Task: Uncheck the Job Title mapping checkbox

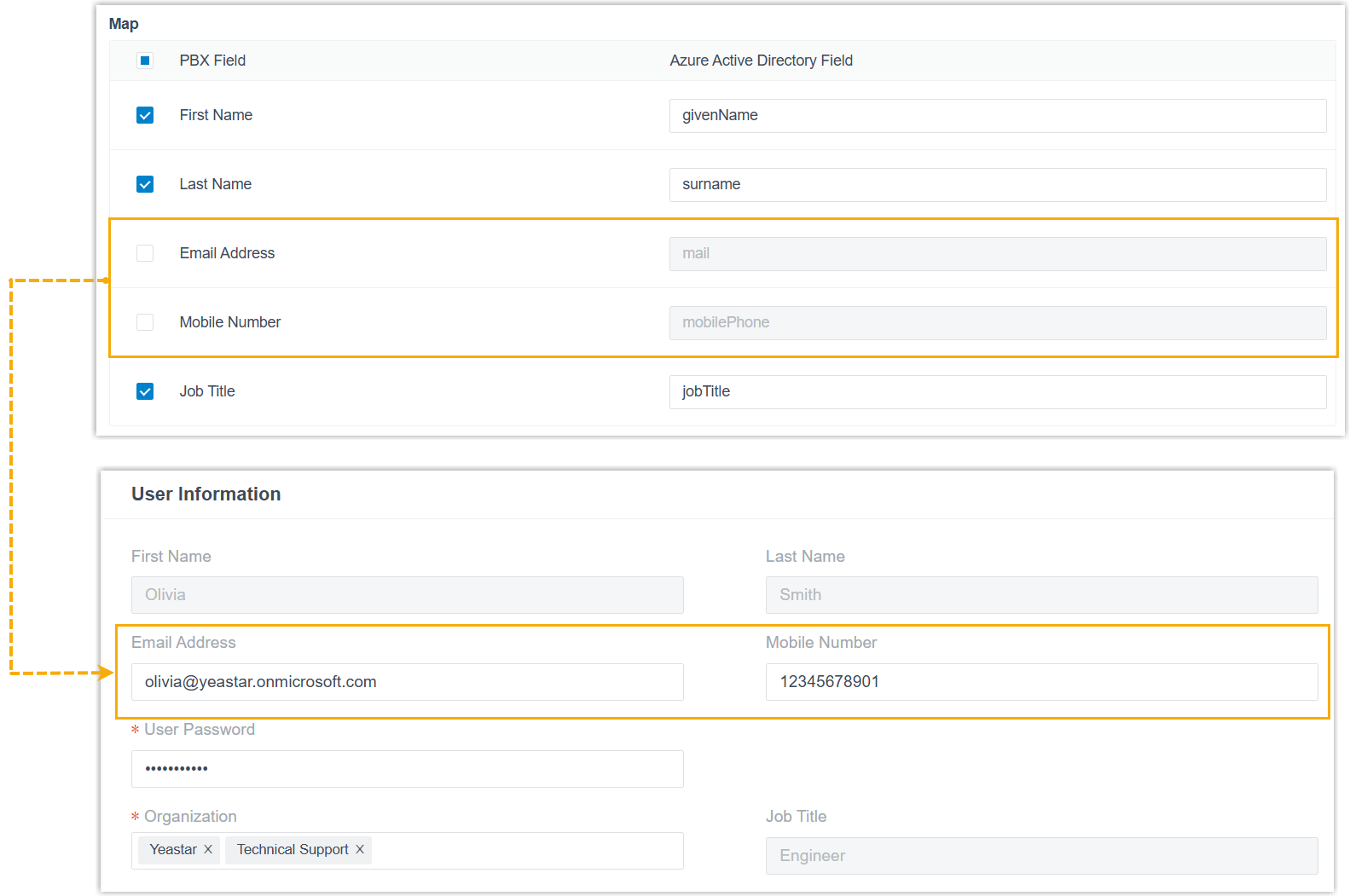Action: click(x=145, y=391)
